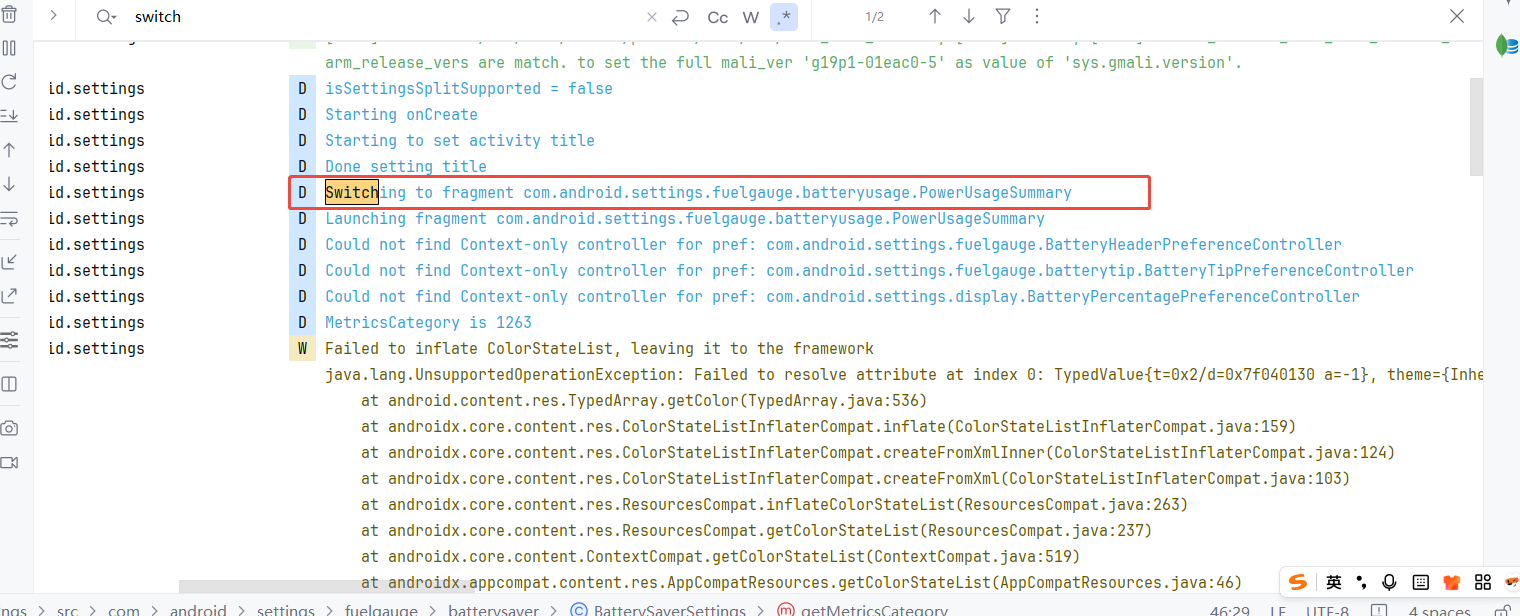The height and width of the screenshot is (616, 1520).
Task: Click the BatteryPercentagePreferenceController log line
Action: click(842, 297)
